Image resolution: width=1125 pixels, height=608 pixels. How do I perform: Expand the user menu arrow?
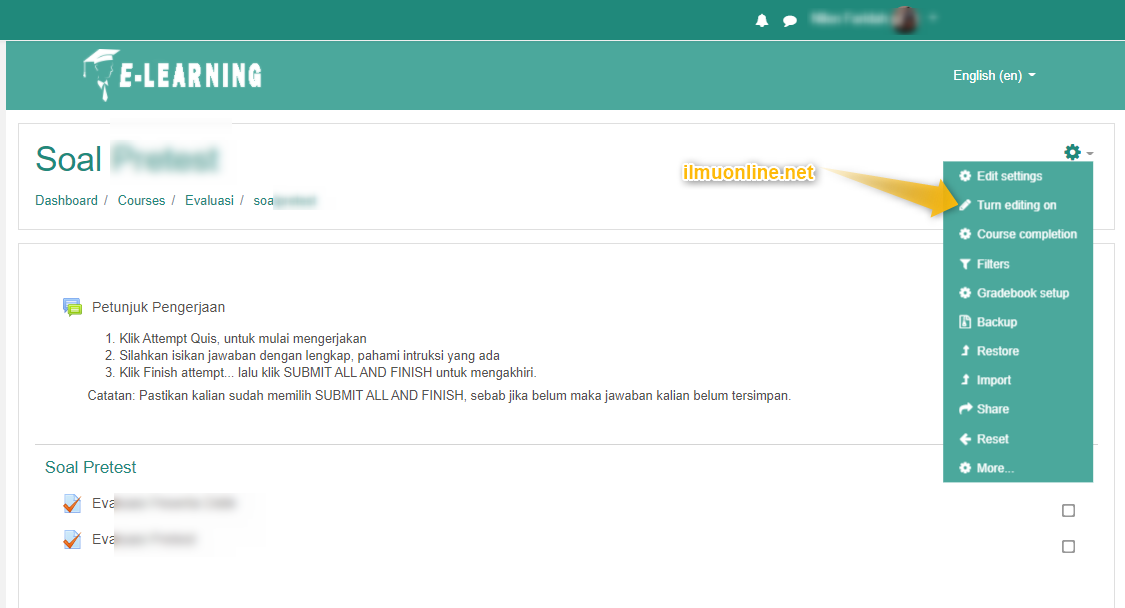[x=934, y=18]
